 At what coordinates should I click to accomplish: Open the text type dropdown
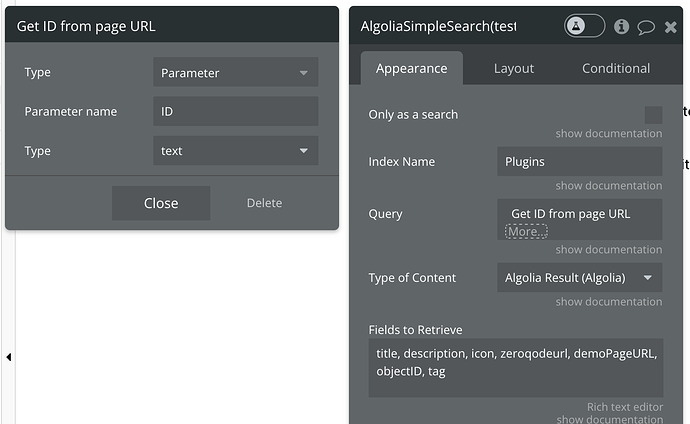[235, 150]
